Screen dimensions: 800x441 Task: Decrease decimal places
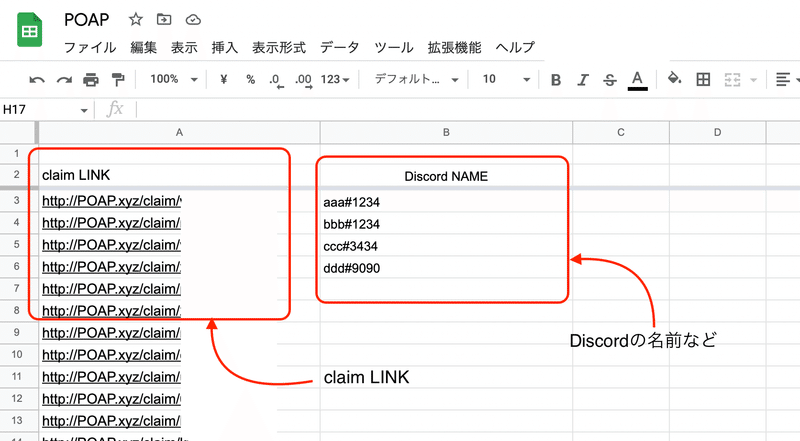(x=276, y=80)
